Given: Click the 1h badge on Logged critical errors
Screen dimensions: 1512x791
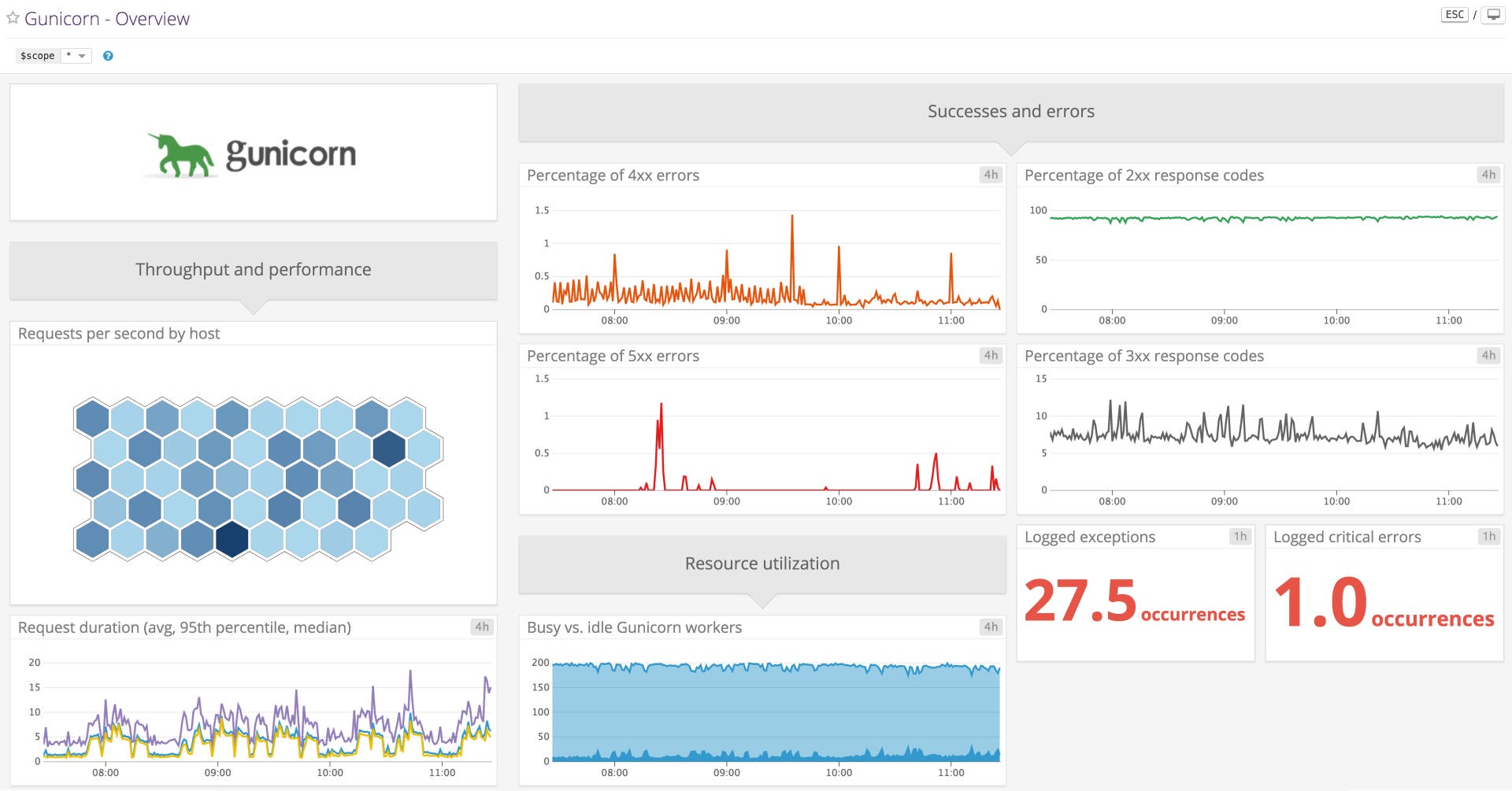Looking at the screenshot, I should (x=1488, y=536).
